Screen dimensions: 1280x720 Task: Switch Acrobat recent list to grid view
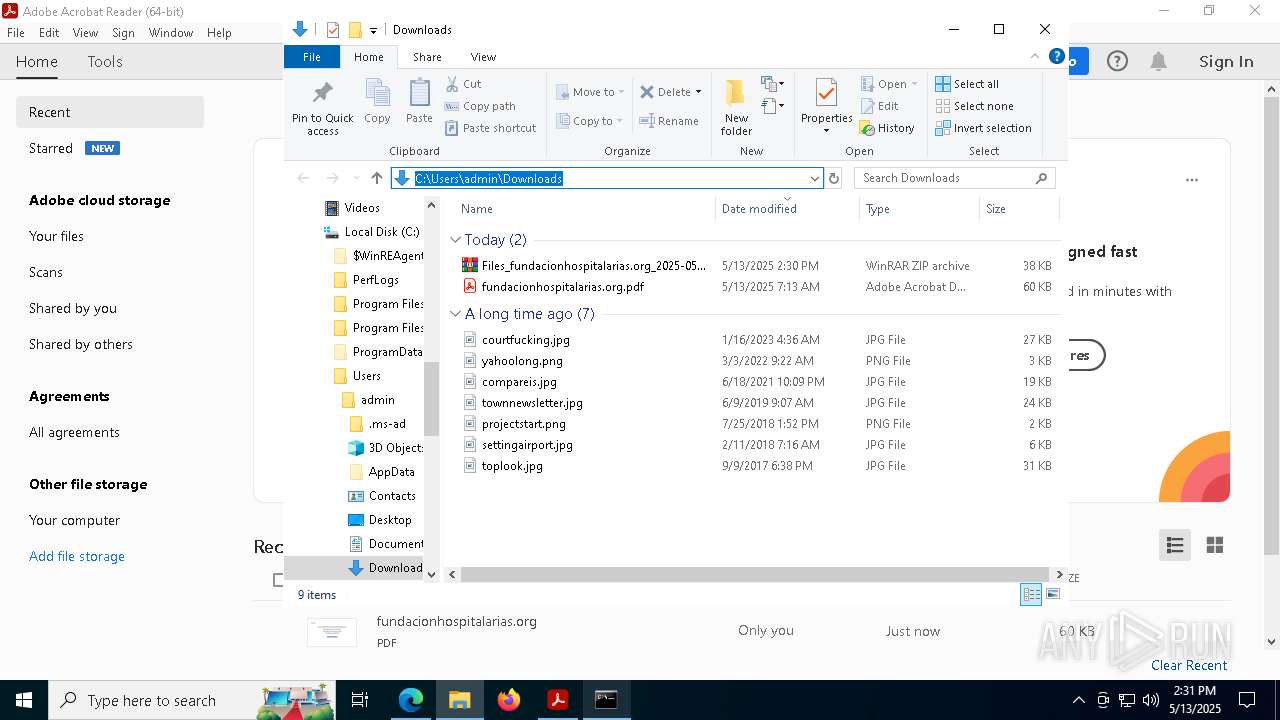pos(1215,545)
